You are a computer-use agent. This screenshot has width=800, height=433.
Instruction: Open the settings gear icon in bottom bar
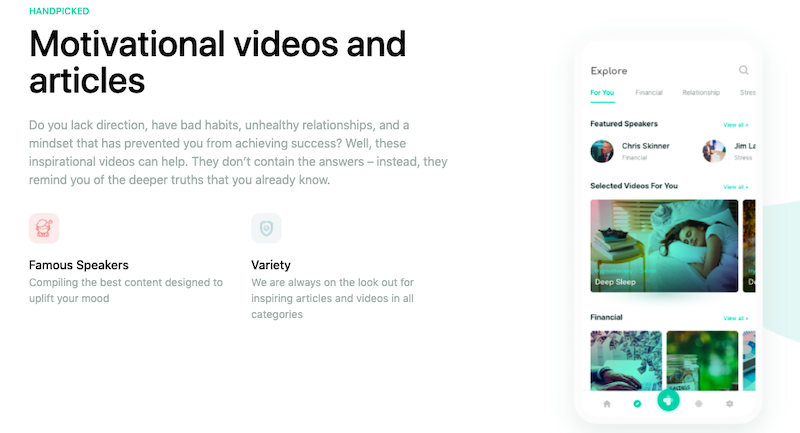[x=730, y=403]
